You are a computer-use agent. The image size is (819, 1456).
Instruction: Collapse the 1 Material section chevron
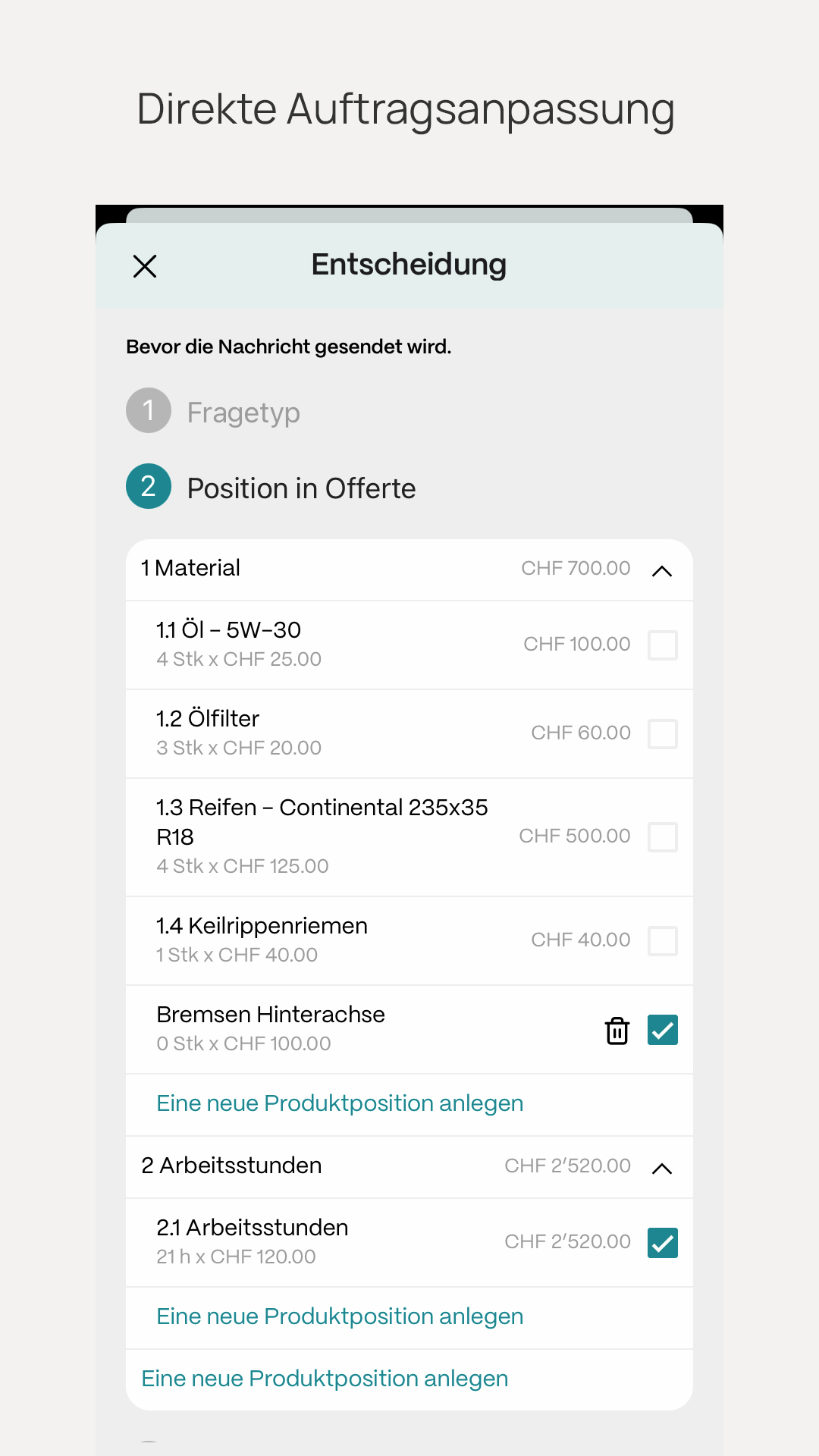(x=662, y=570)
